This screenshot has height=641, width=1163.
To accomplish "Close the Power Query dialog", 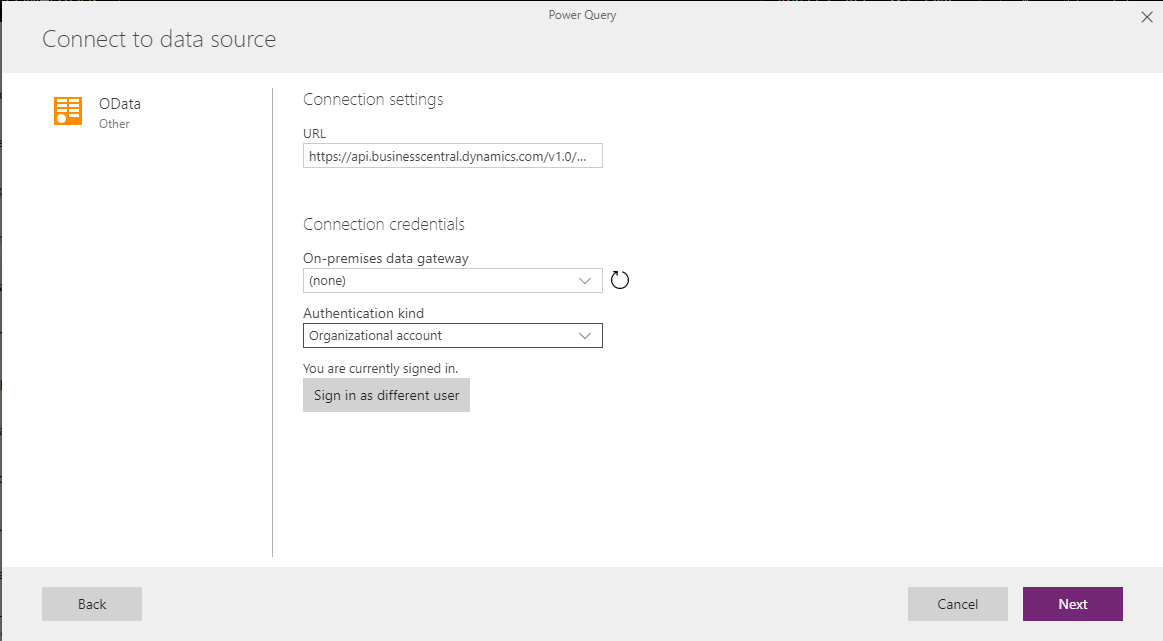I will coord(1147,17).
